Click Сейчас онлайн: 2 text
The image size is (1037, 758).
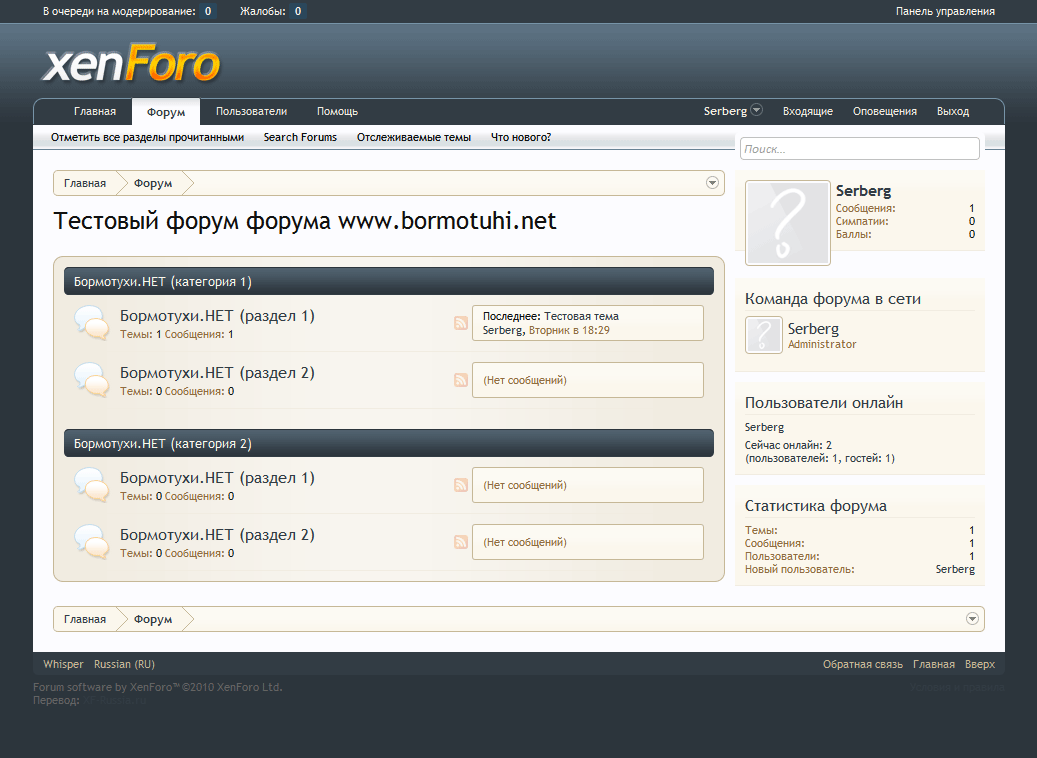pos(788,445)
